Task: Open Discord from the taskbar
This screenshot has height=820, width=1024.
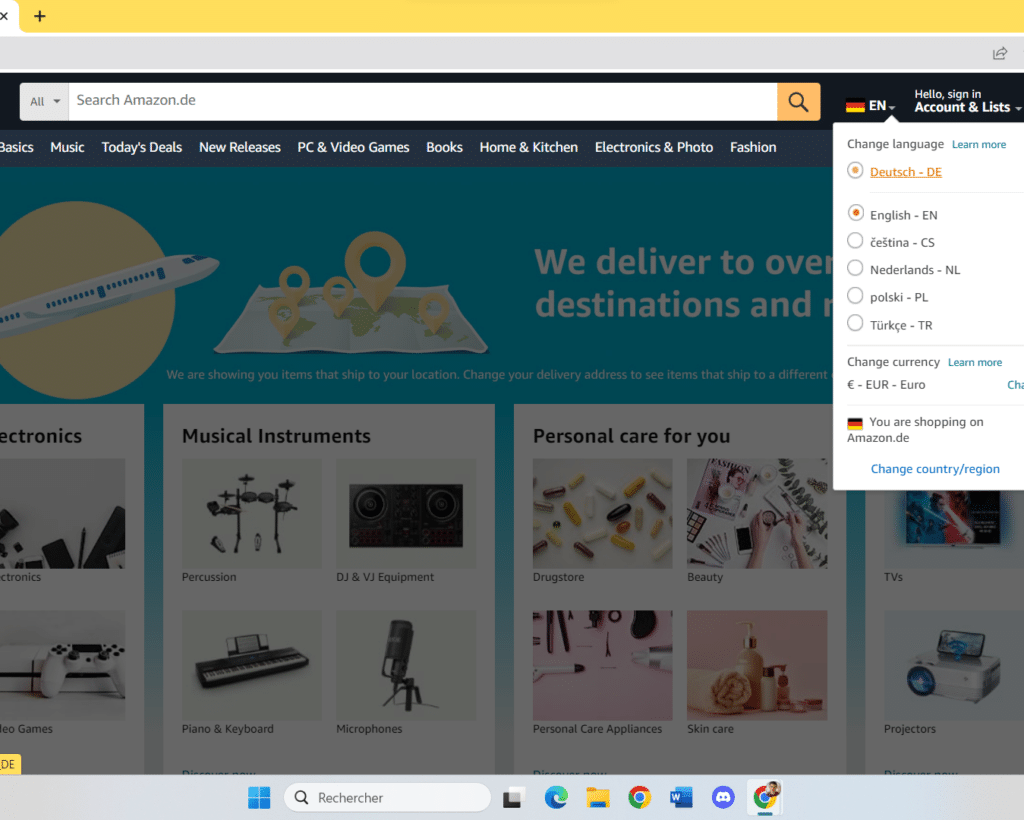Action: (723, 797)
